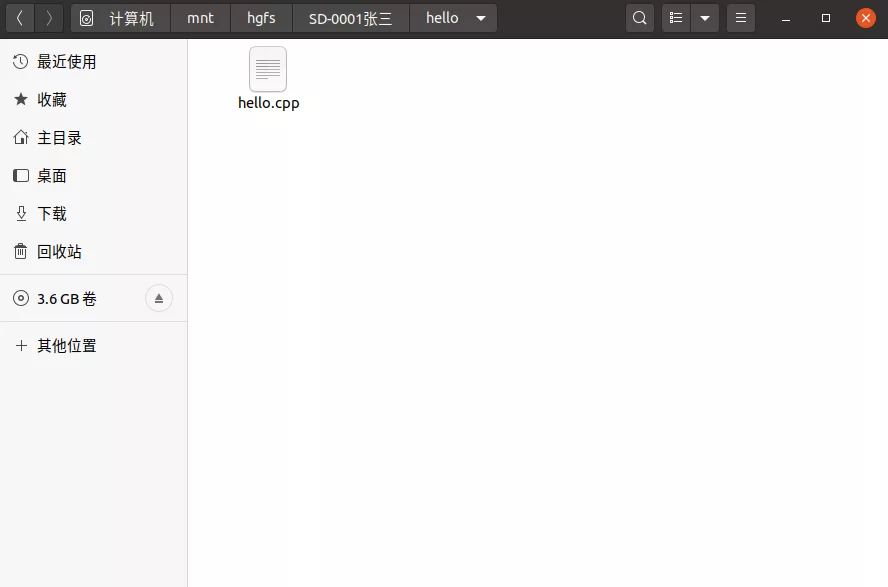888x587 pixels.
Task: Click the download arrow icon beside 下载
Action: pyautogui.click(x=21, y=213)
